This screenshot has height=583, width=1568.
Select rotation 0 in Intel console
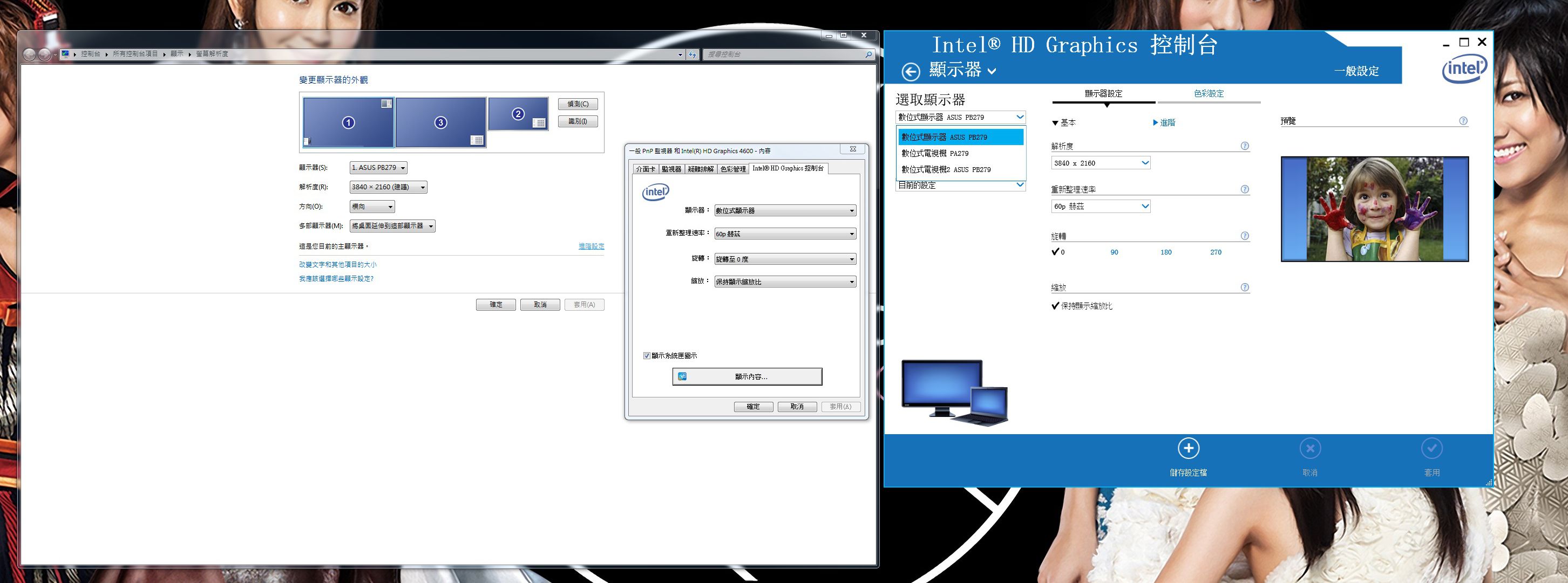tap(1058, 252)
